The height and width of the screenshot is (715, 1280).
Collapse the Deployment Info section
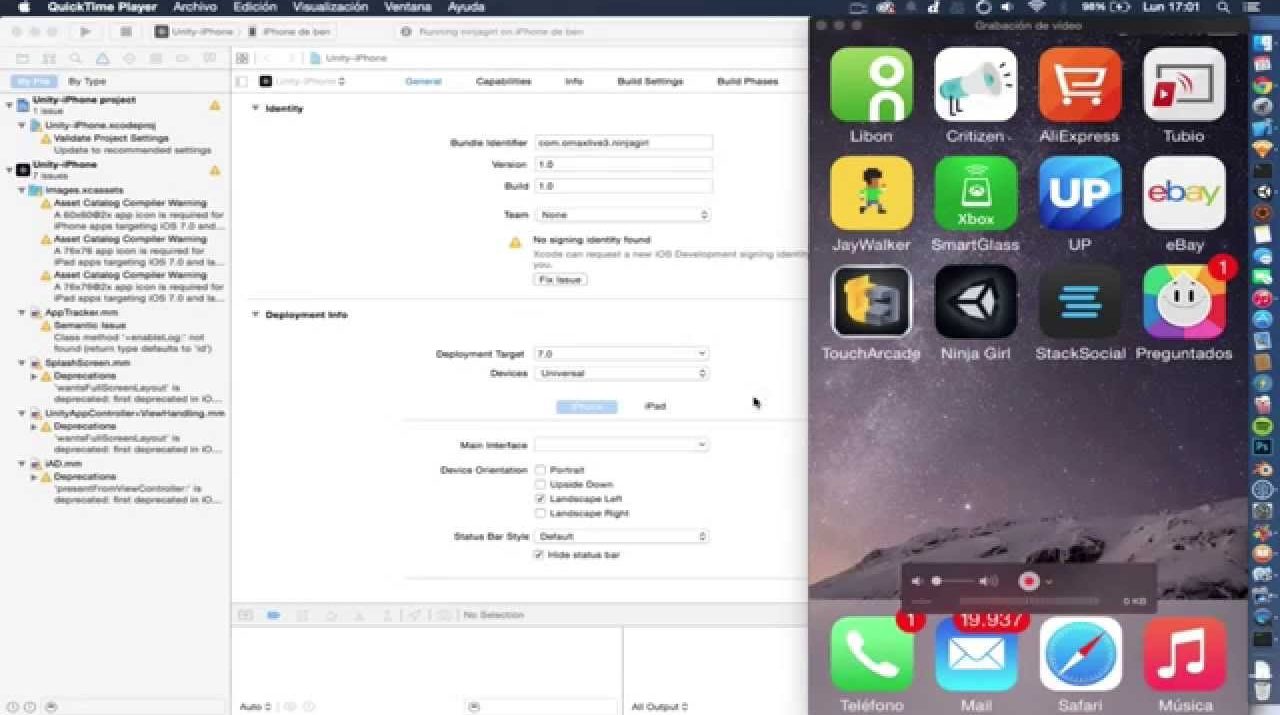coord(255,315)
